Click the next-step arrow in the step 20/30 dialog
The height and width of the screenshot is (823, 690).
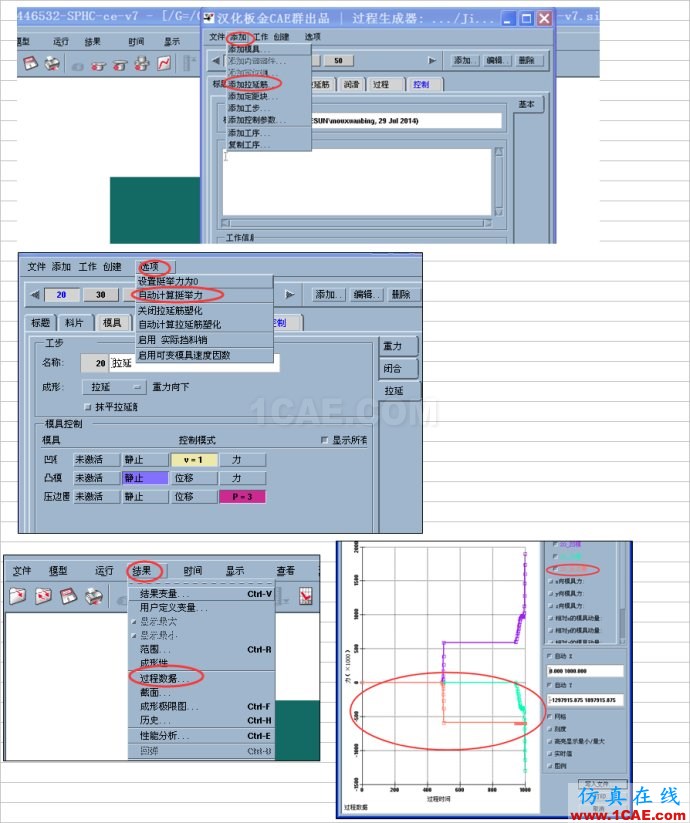pyautogui.click(x=290, y=295)
